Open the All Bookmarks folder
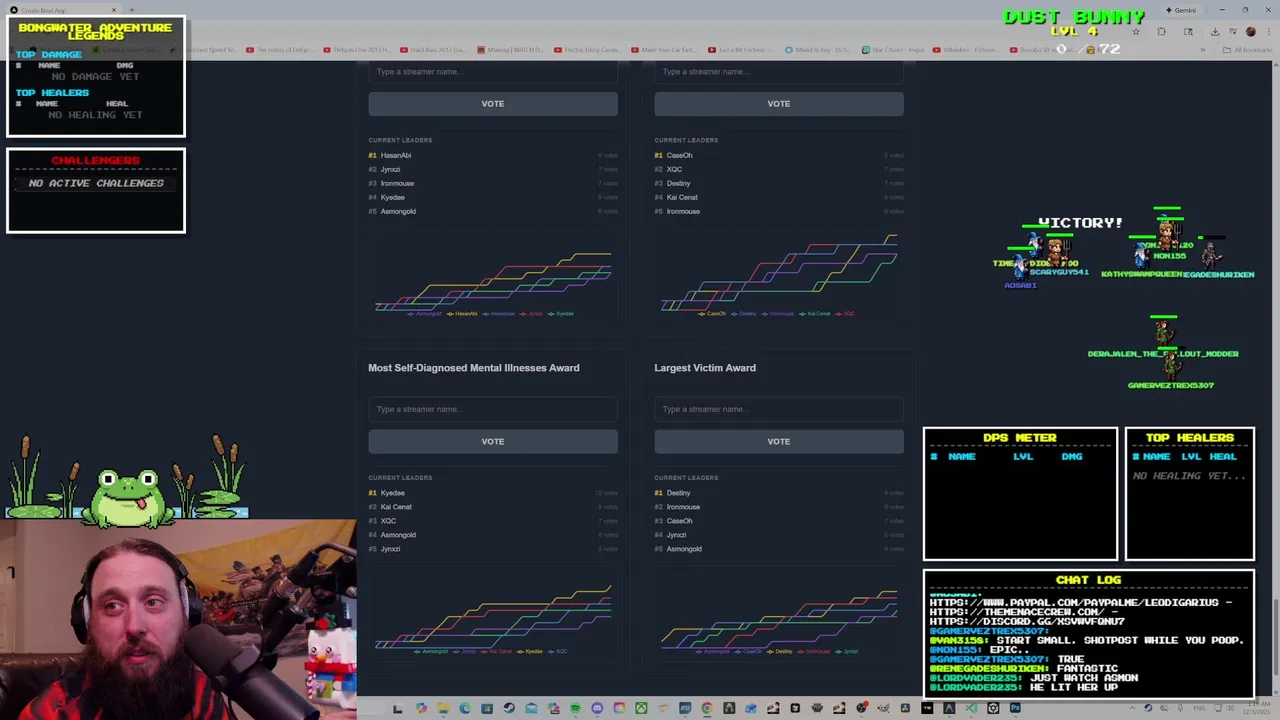Screen dimensions: 1280x720 coord(1248,50)
